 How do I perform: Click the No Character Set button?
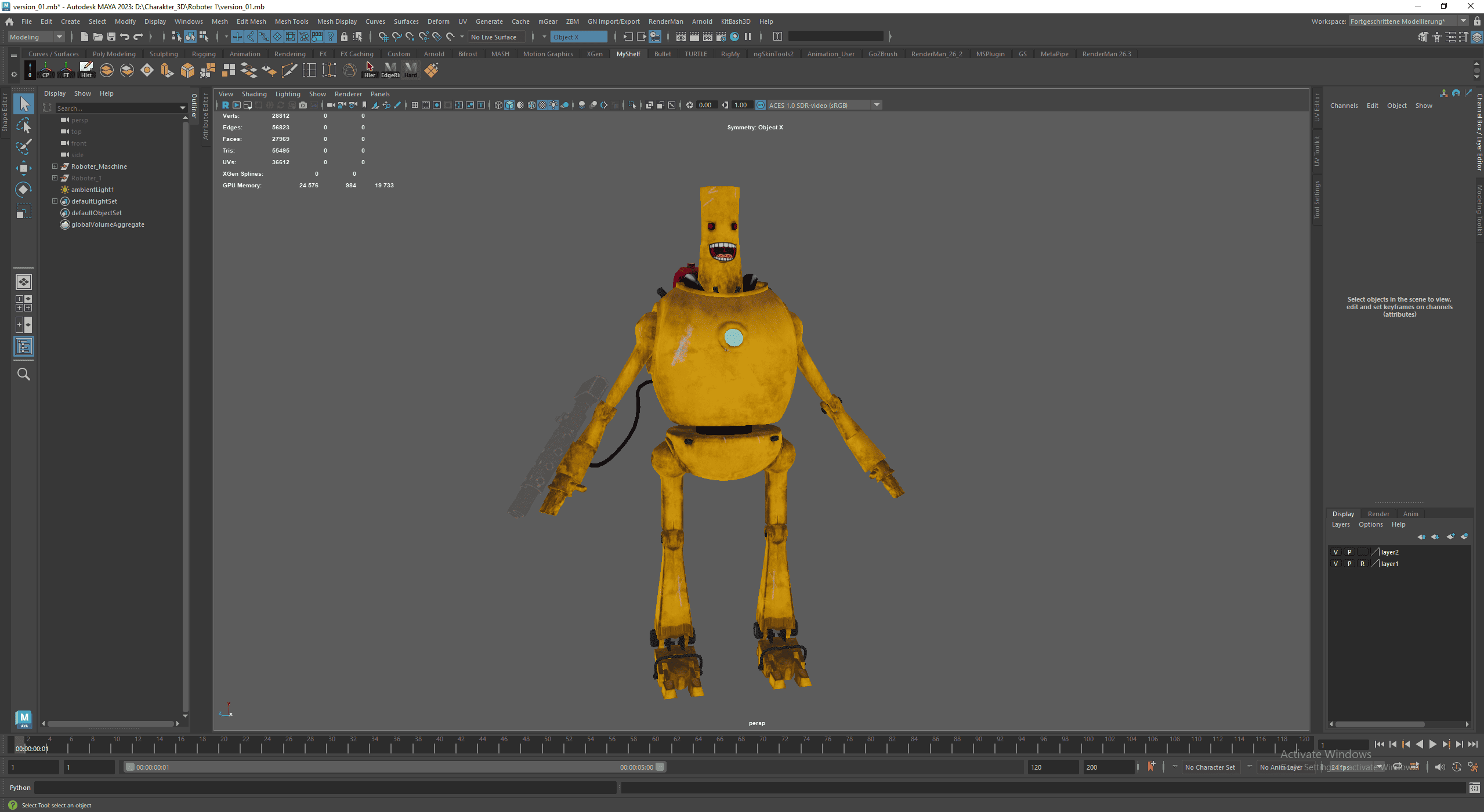coord(1210,767)
